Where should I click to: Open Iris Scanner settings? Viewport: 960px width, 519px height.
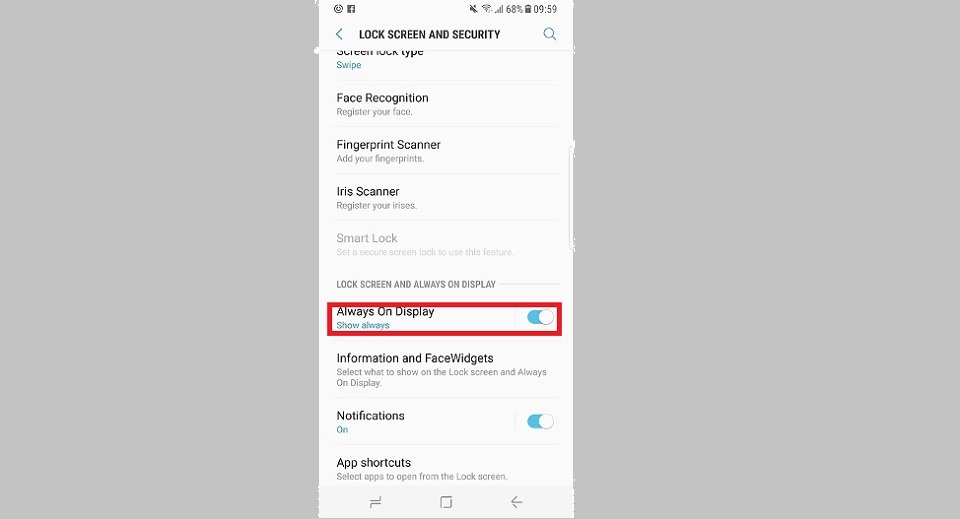[446, 197]
